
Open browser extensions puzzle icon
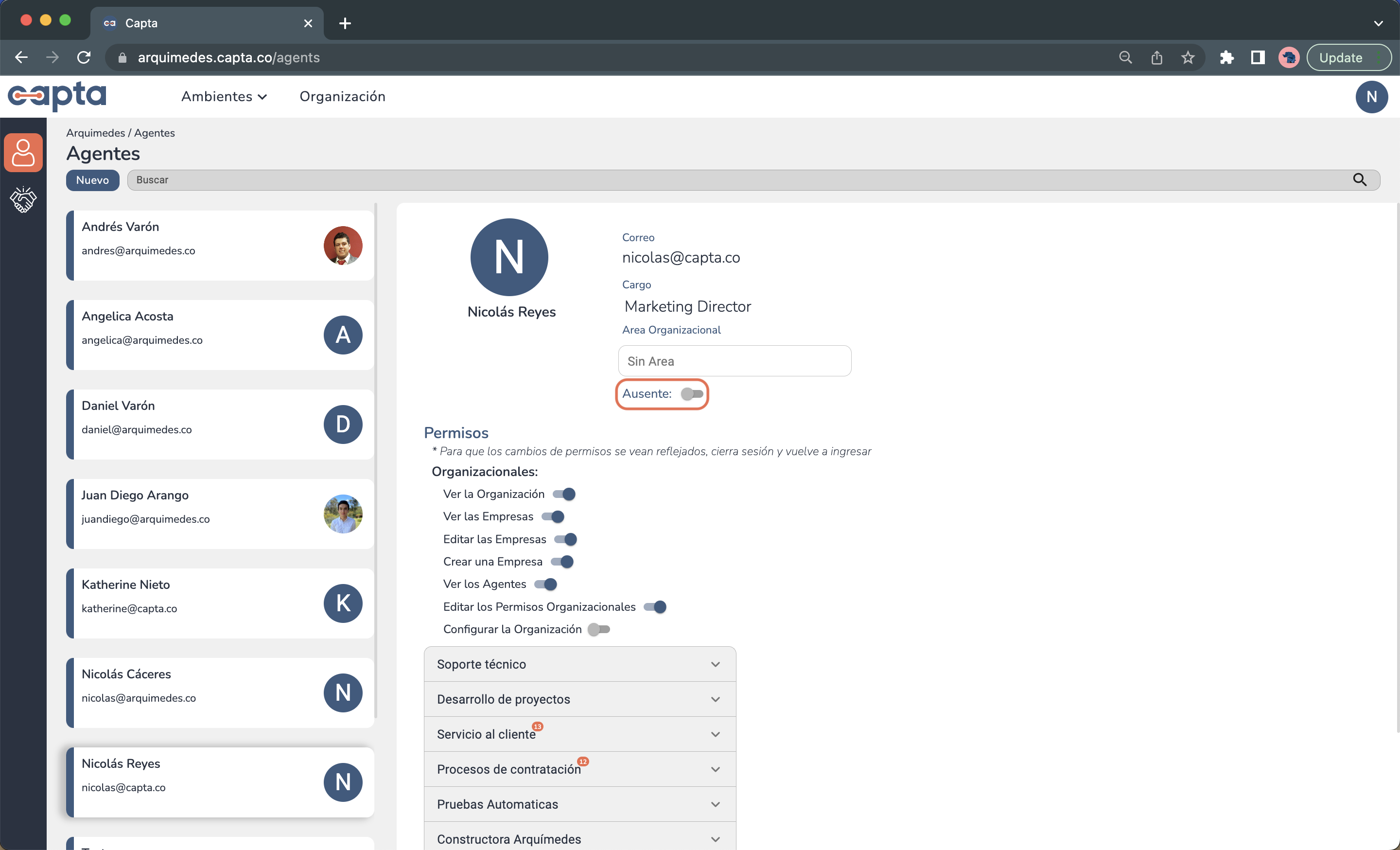[1226, 57]
